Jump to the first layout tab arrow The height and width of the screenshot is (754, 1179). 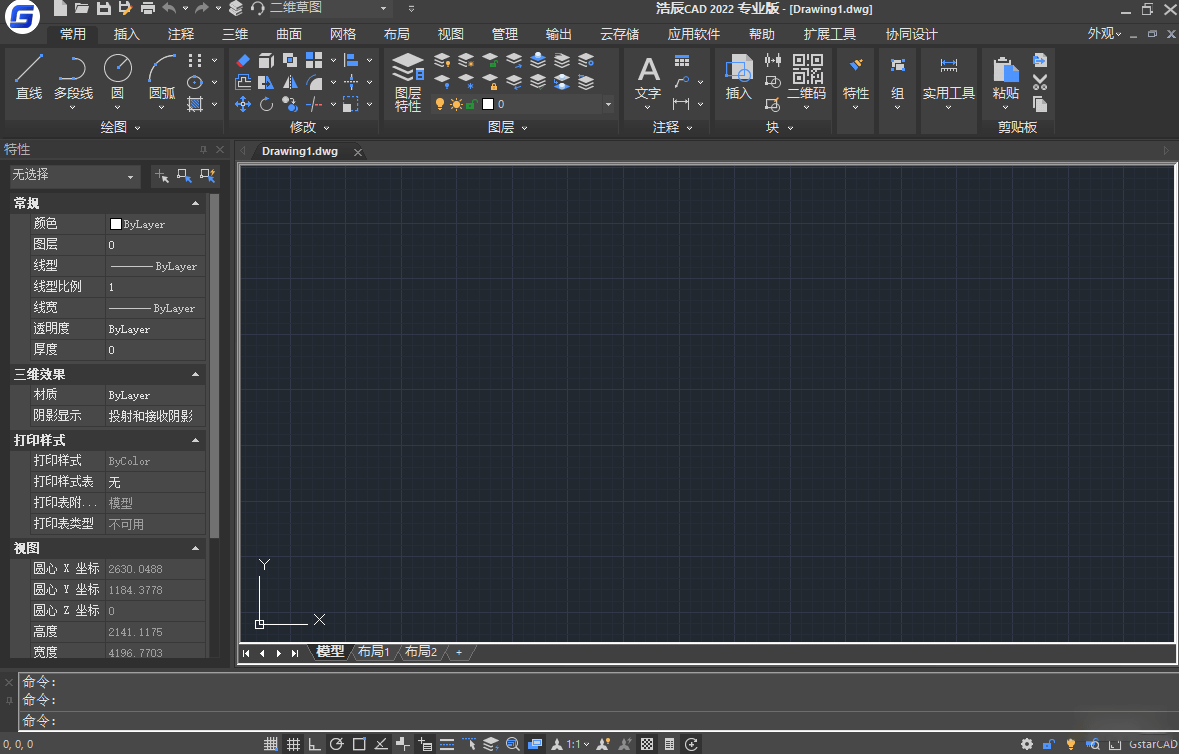tap(246, 653)
